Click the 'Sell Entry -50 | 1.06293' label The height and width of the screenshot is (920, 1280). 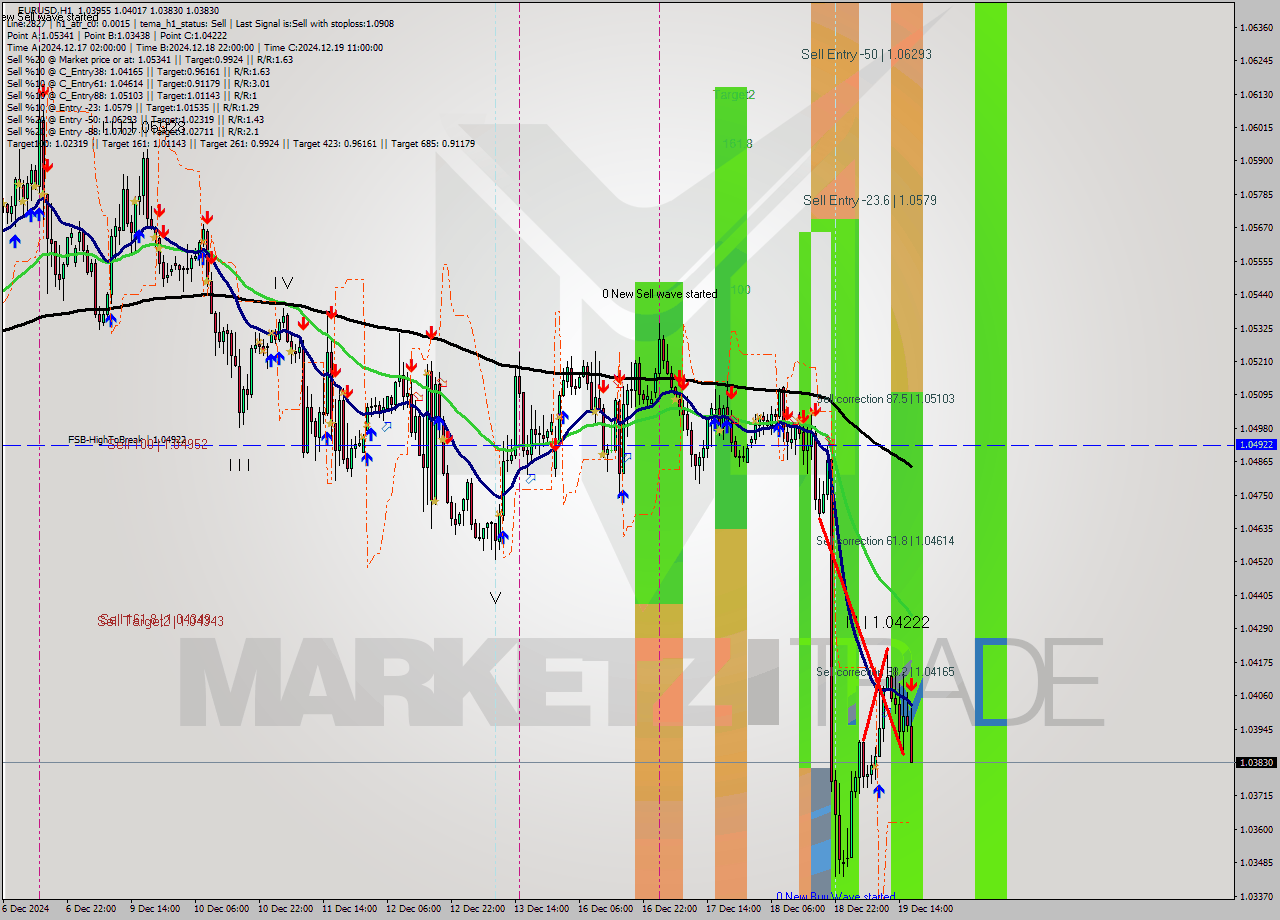[866, 54]
